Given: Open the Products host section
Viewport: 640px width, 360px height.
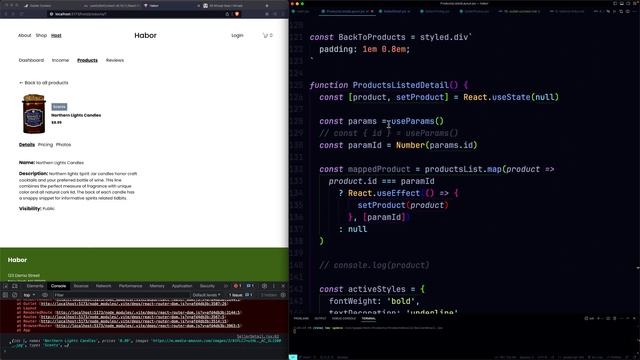Looking at the screenshot, I should coord(87,60).
